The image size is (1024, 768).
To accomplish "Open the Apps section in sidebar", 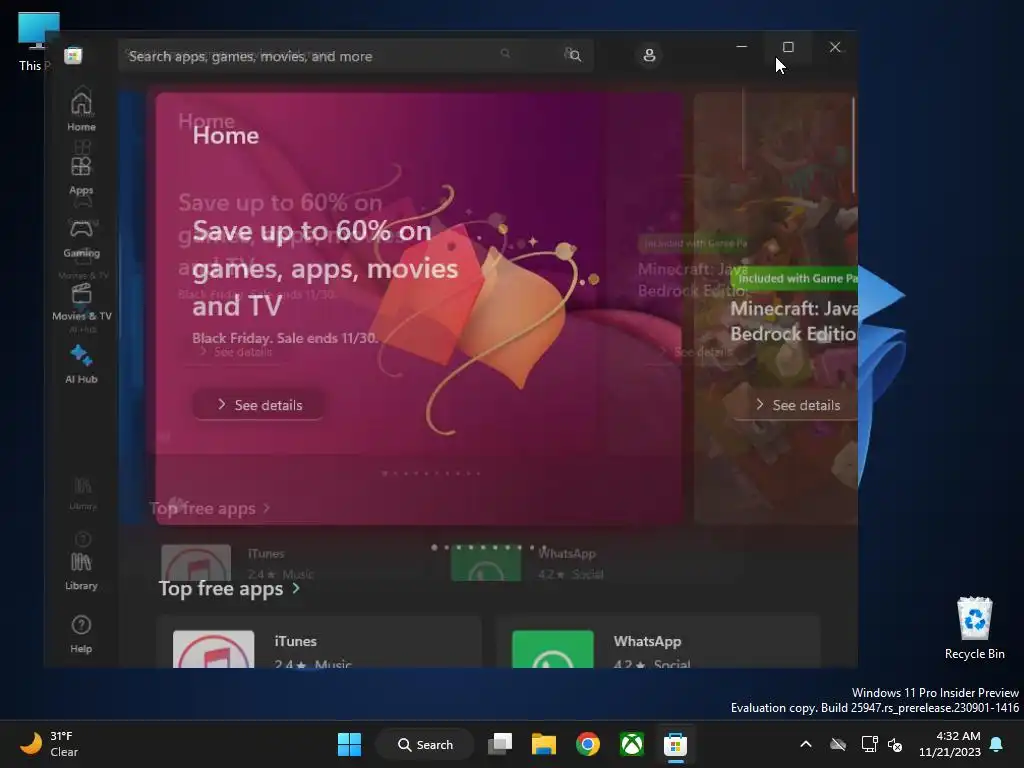I will (x=81, y=175).
